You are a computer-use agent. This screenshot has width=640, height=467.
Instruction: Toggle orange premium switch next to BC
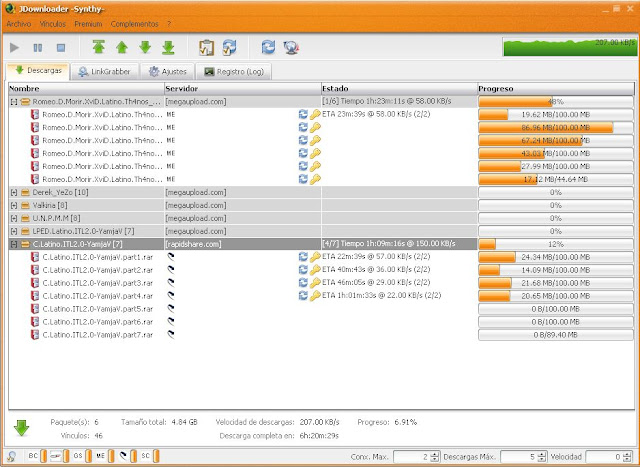coord(44,456)
